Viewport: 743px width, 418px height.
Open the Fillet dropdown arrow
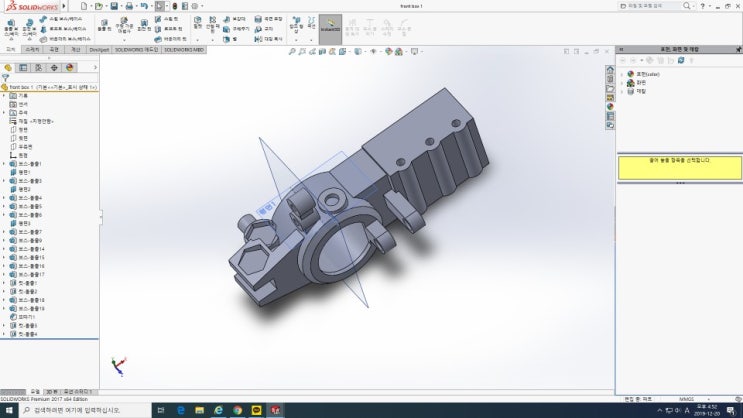(198, 40)
